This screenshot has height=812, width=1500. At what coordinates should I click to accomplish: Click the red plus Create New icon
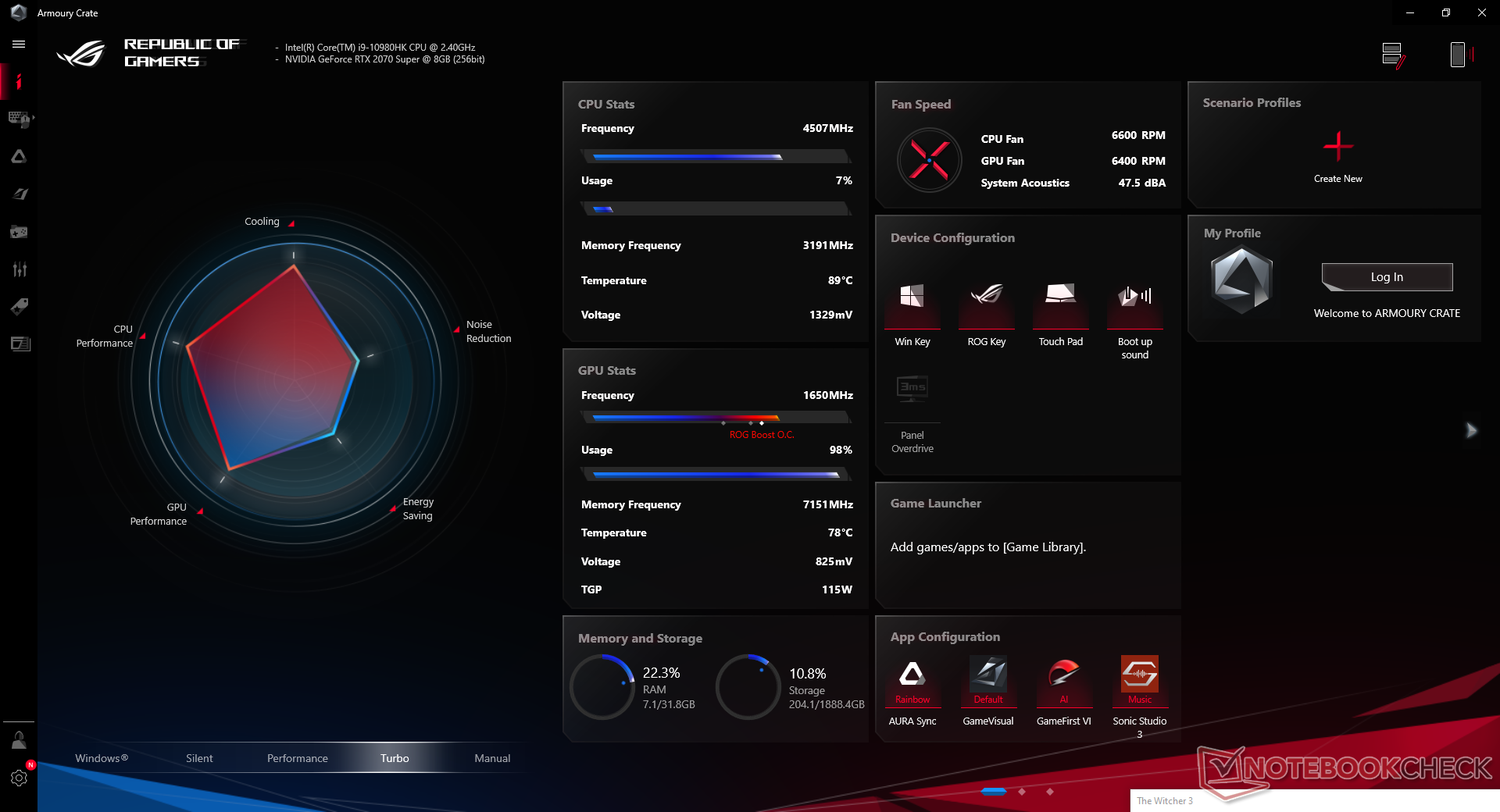coord(1338,146)
